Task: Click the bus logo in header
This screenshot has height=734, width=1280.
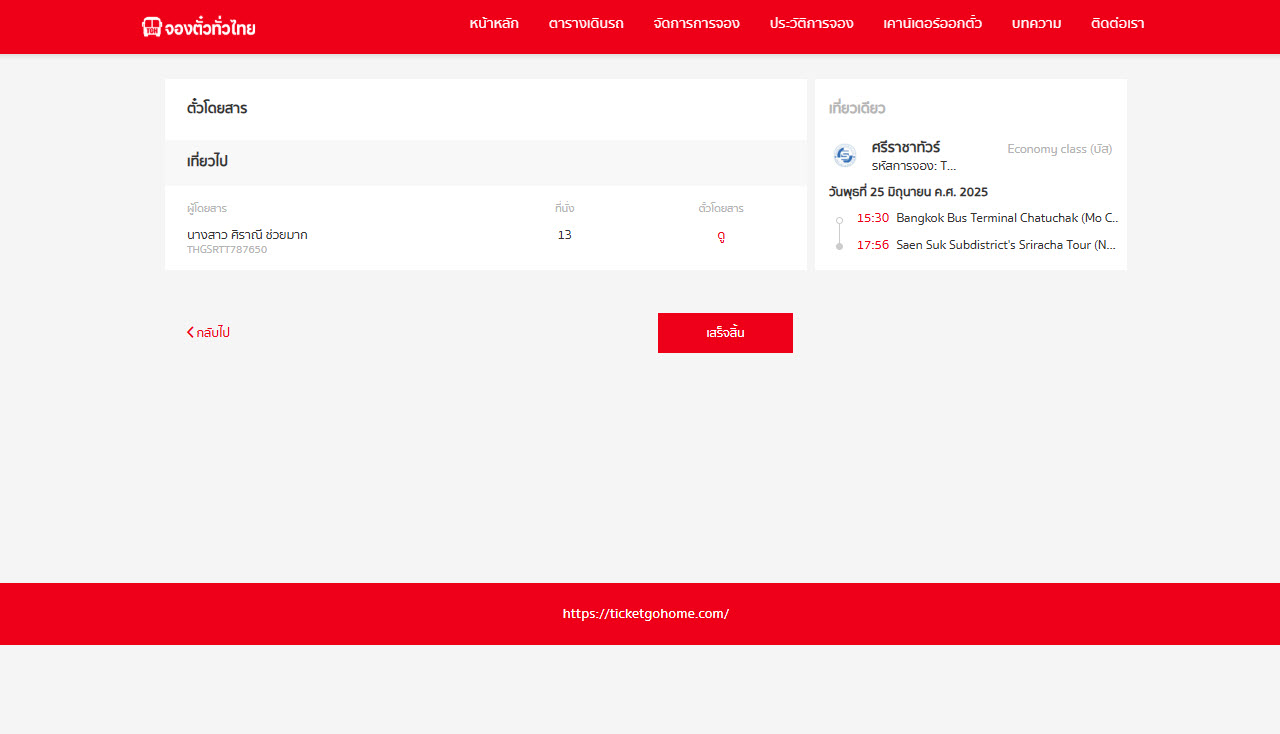Action: 151,27
